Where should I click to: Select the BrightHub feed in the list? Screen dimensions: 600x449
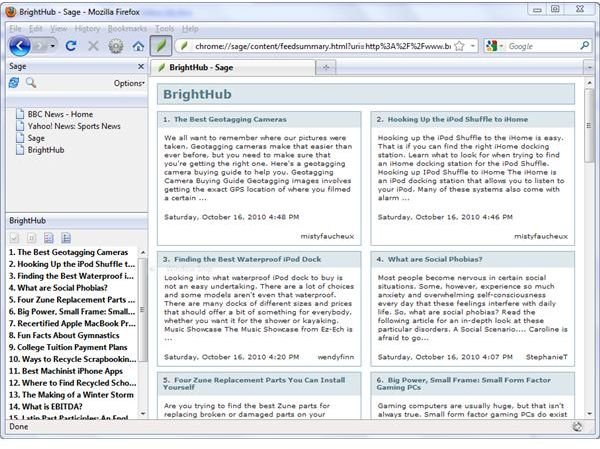pos(46,150)
